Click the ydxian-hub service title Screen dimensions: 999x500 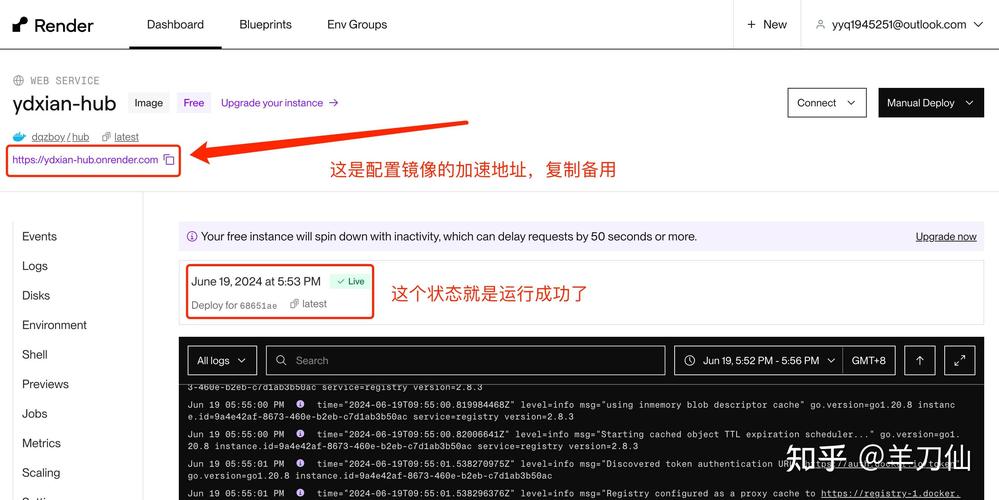coord(64,103)
